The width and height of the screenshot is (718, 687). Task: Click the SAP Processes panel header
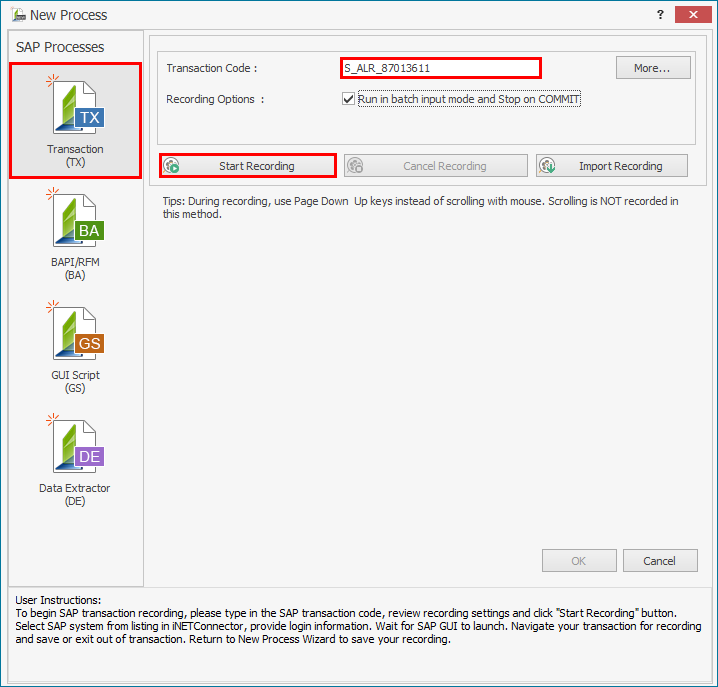tap(60, 47)
